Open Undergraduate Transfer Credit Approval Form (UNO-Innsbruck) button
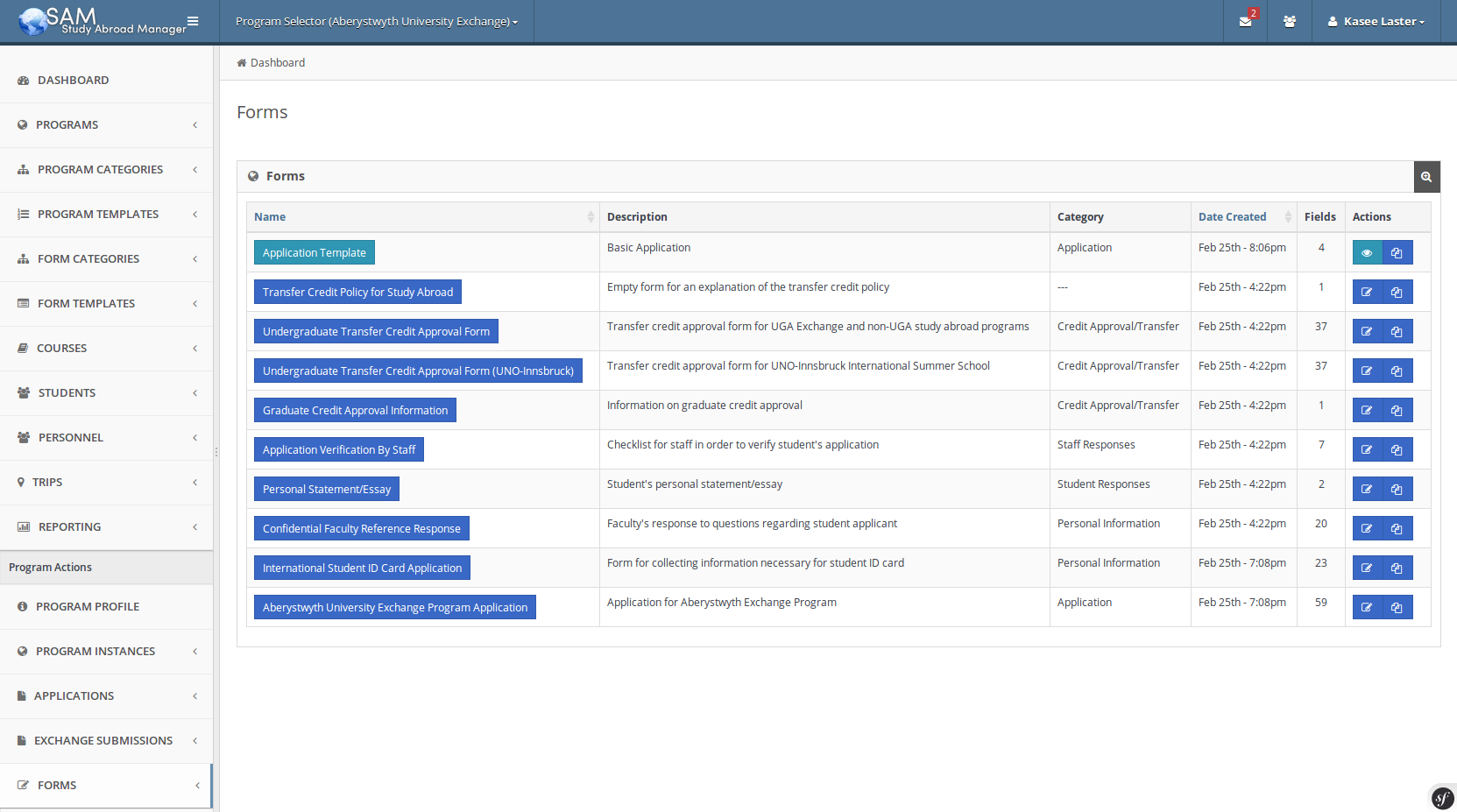Viewport: 1457px width, 812px height. click(x=418, y=371)
